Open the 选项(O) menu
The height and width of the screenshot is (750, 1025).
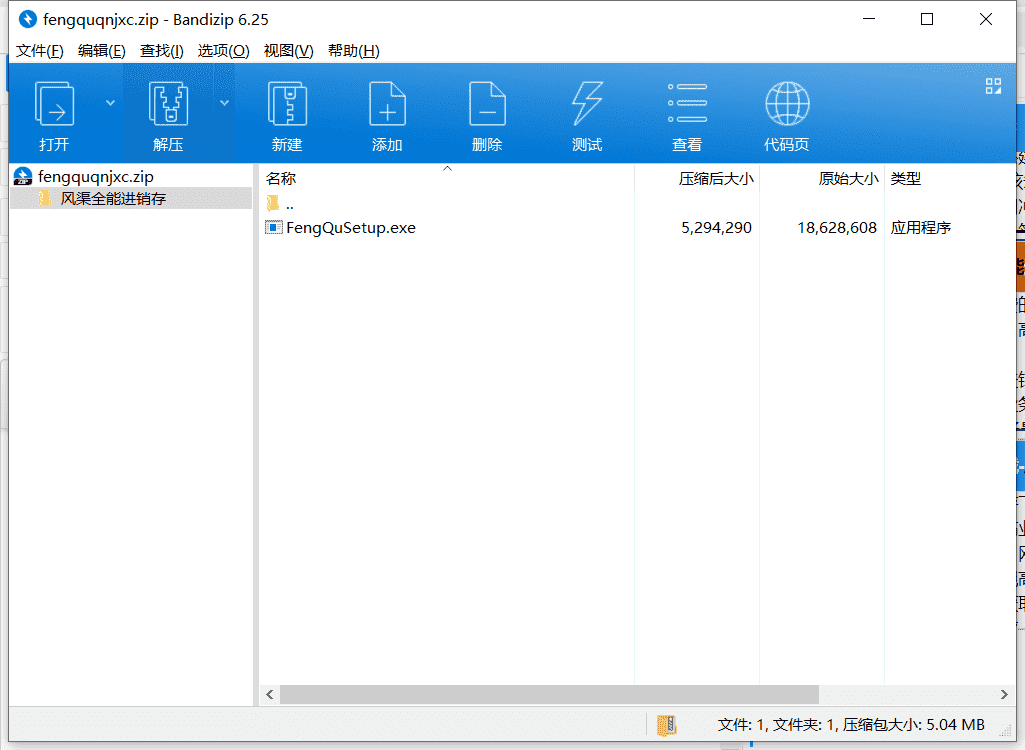(224, 51)
